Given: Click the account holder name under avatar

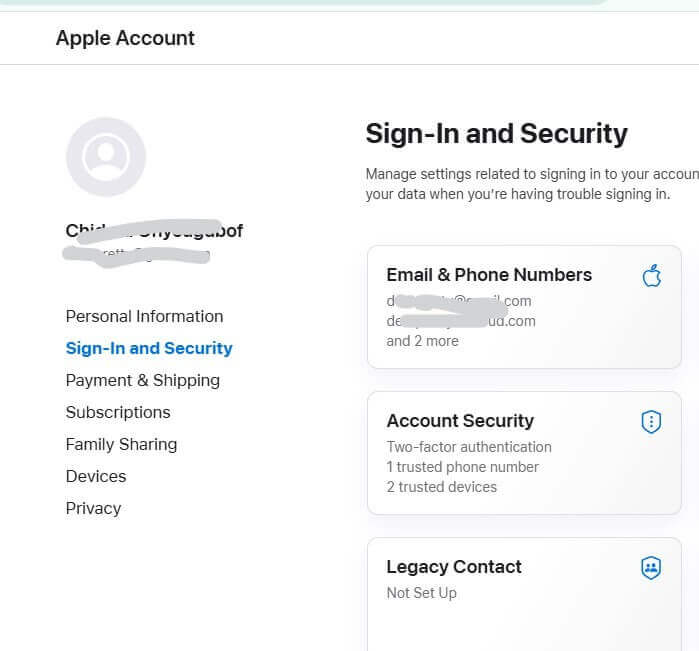Looking at the screenshot, I should (154, 231).
